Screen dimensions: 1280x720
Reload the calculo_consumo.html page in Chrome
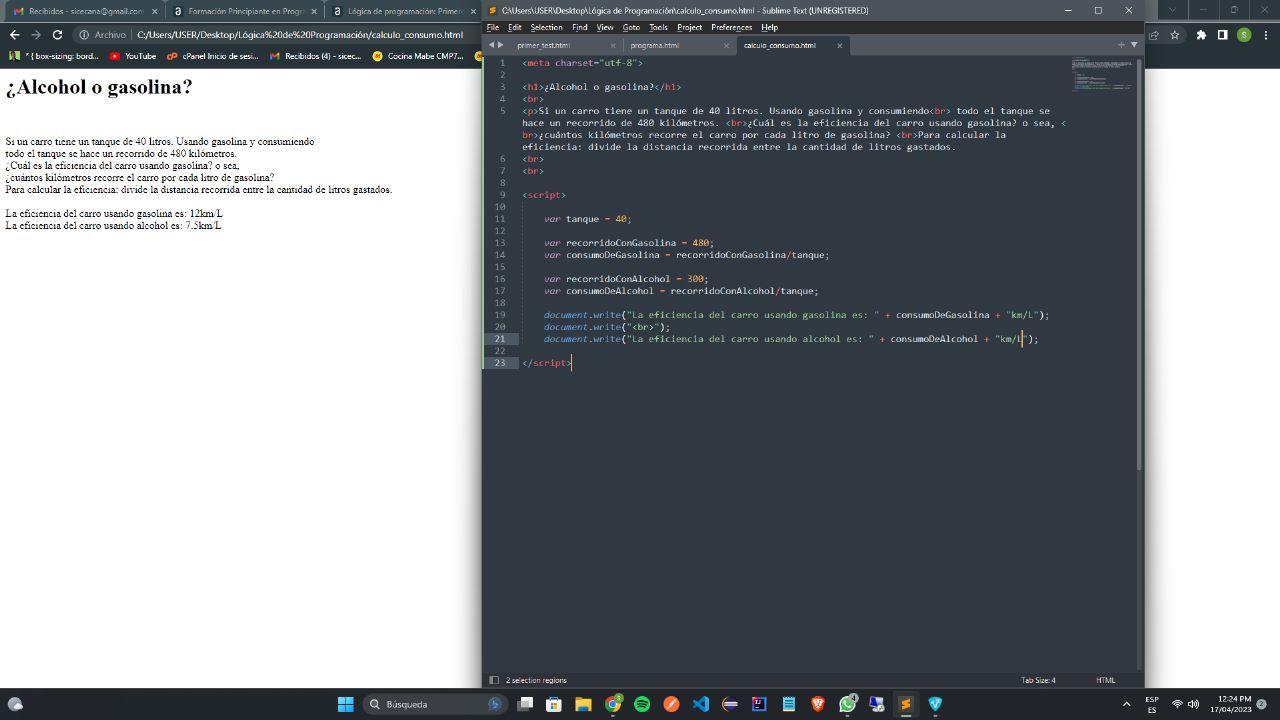[x=57, y=34]
